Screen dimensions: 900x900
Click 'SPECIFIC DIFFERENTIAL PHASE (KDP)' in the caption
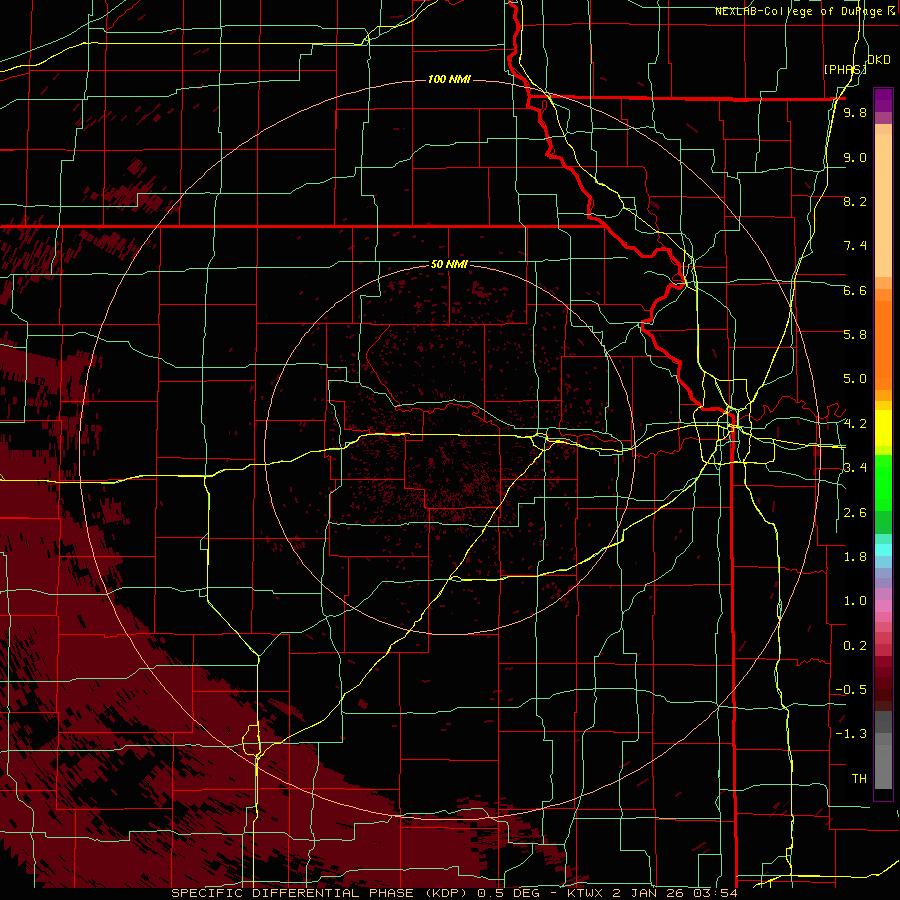(x=321, y=893)
